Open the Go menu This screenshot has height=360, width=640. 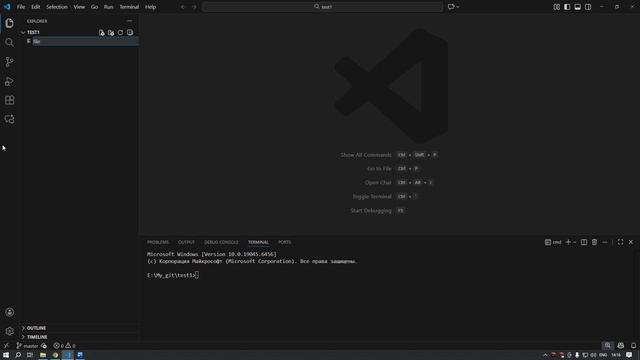point(94,7)
